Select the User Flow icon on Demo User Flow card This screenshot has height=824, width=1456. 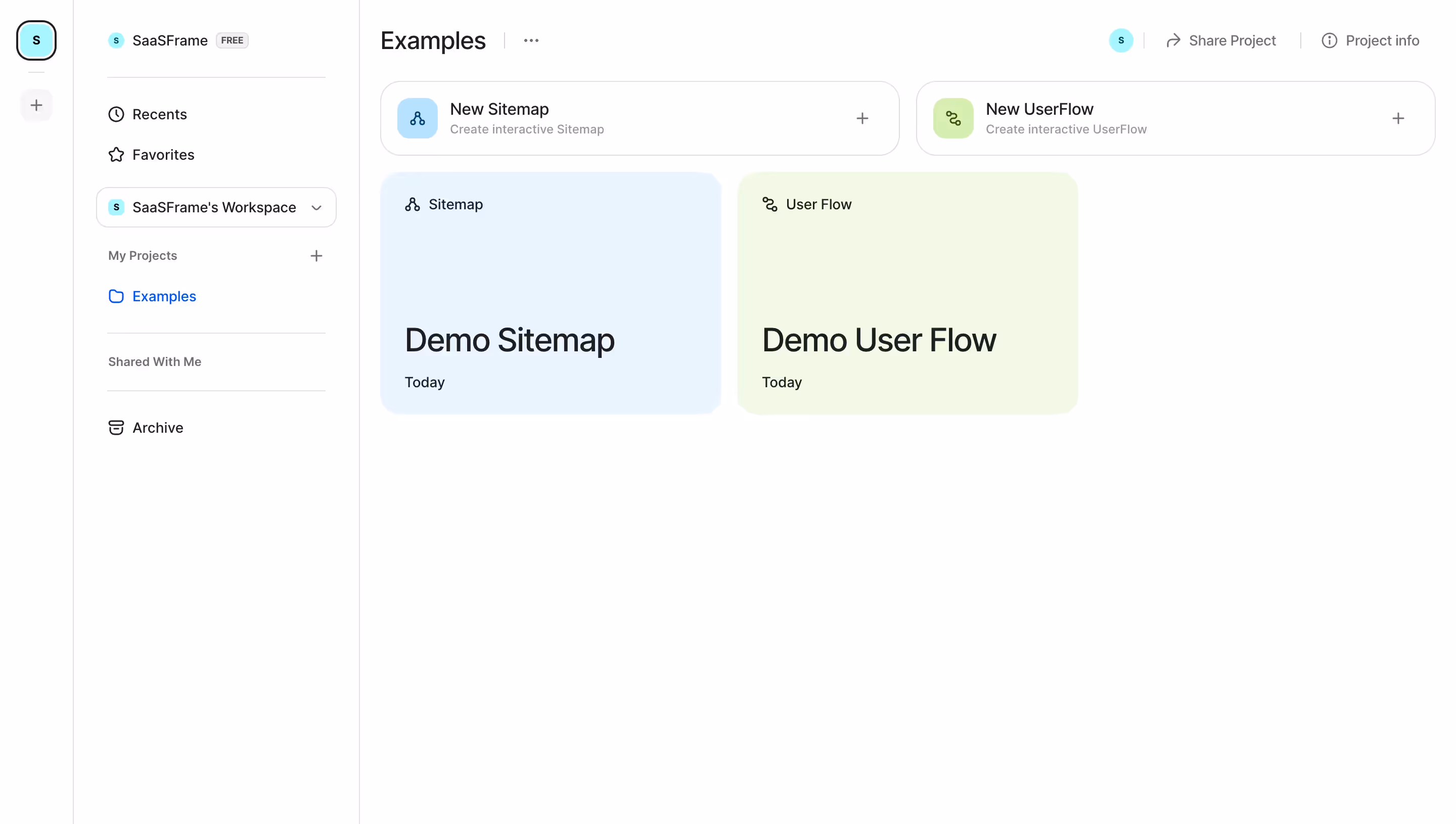[769, 204]
